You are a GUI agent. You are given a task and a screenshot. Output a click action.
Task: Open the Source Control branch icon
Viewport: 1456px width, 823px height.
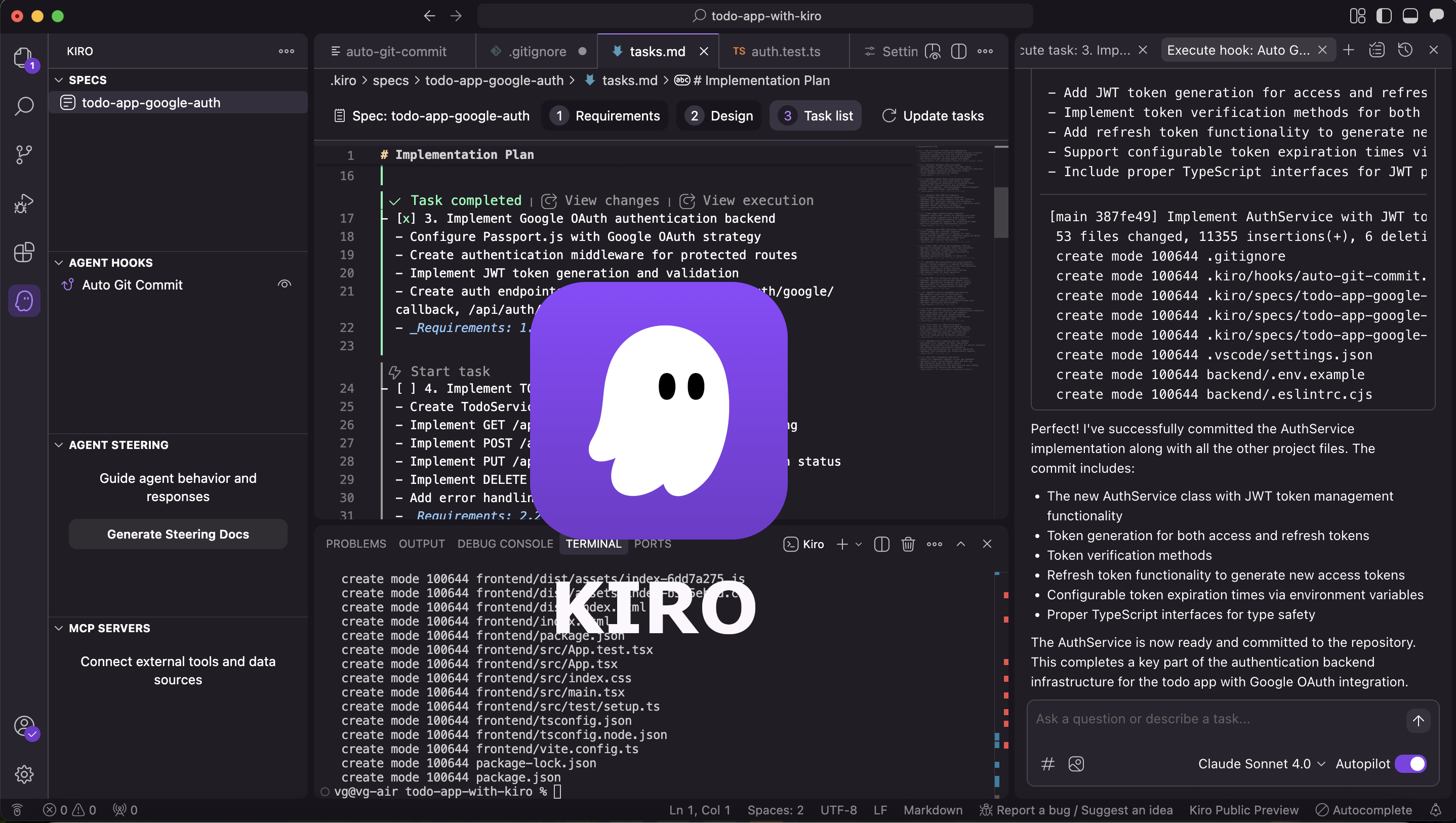click(24, 154)
